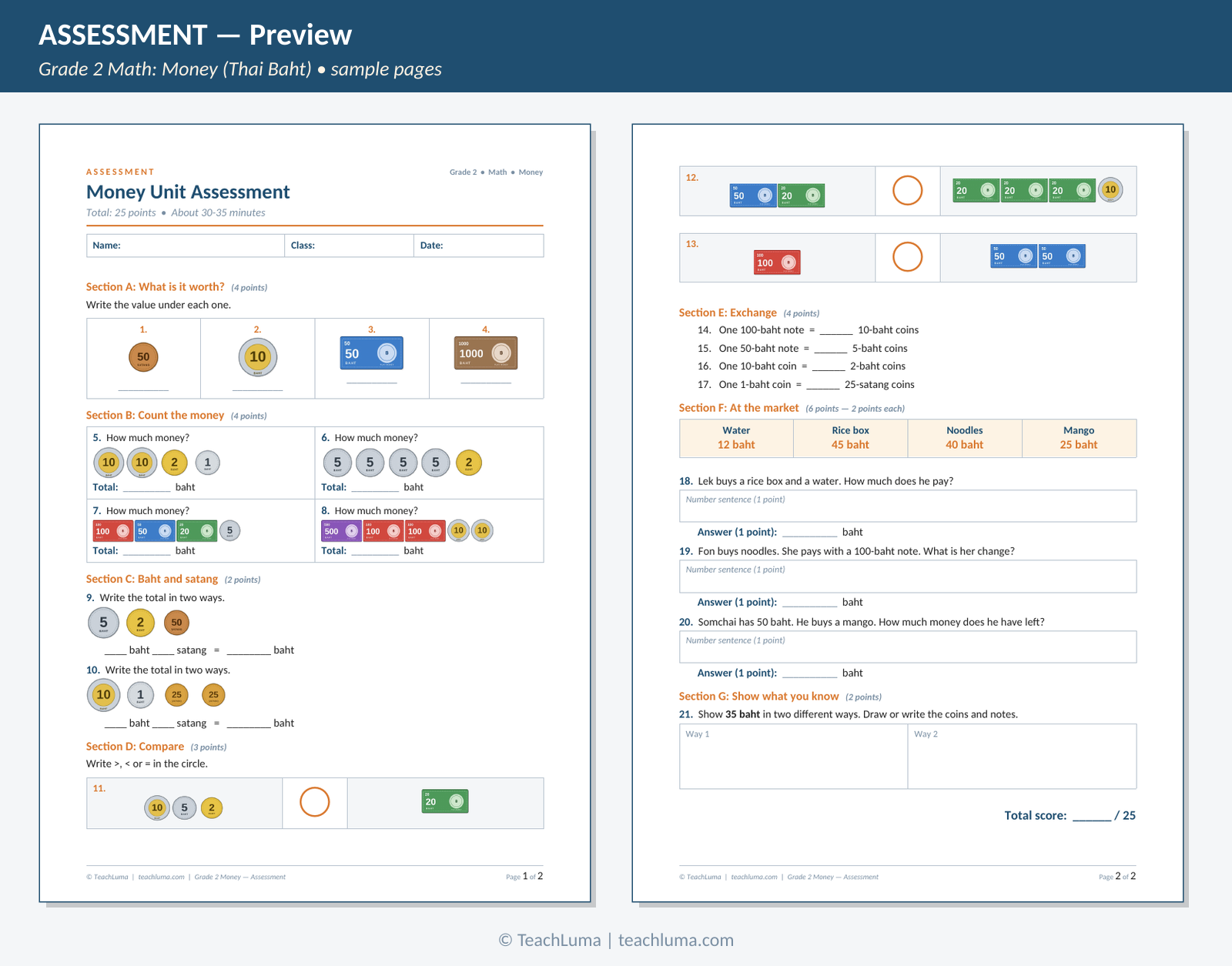Click the Way 1 answer box
Viewport: 1232px width, 966px height.
coord(793,756)
